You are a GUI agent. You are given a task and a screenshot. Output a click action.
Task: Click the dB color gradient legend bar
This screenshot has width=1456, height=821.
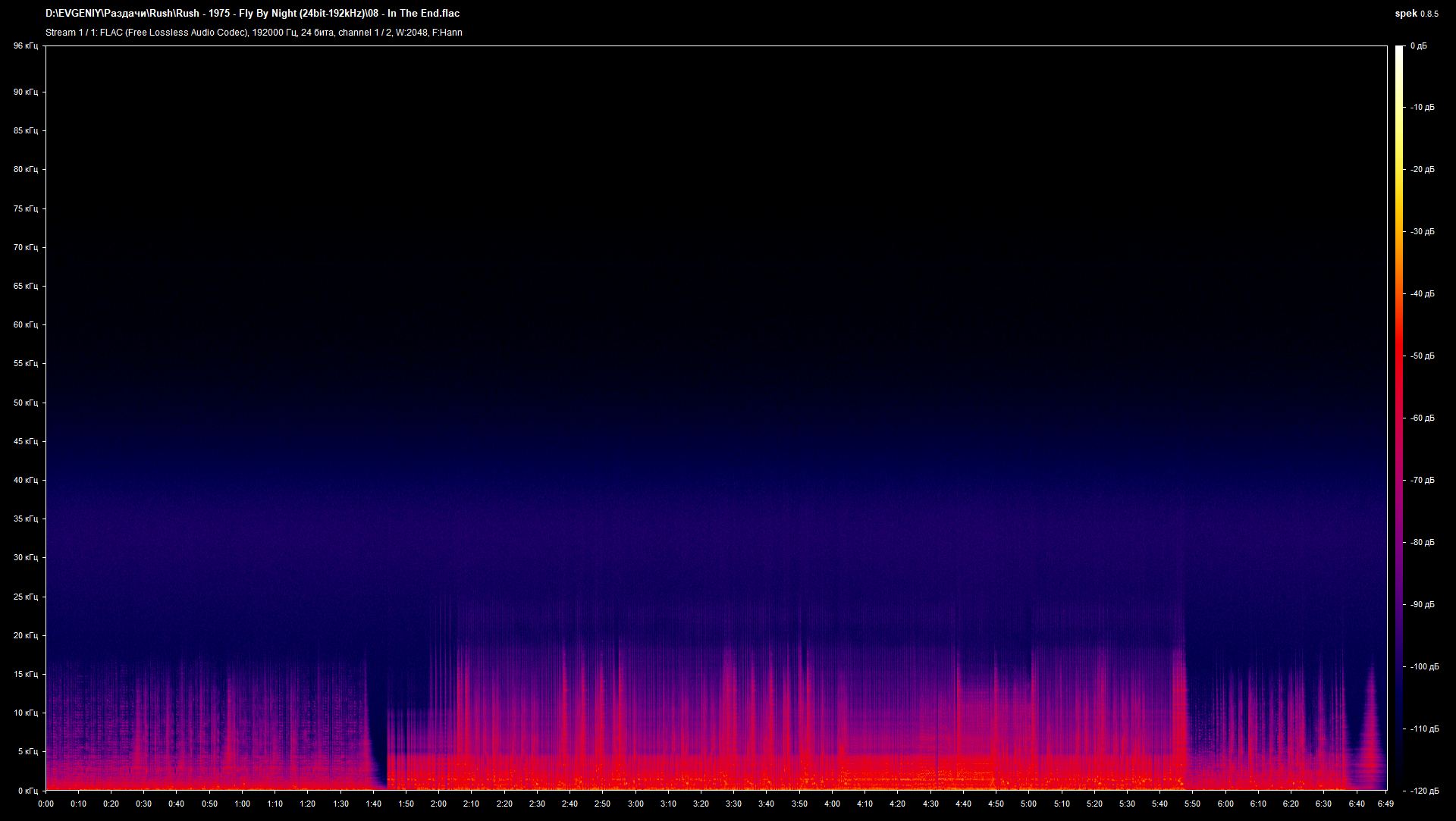[1399, 418]
